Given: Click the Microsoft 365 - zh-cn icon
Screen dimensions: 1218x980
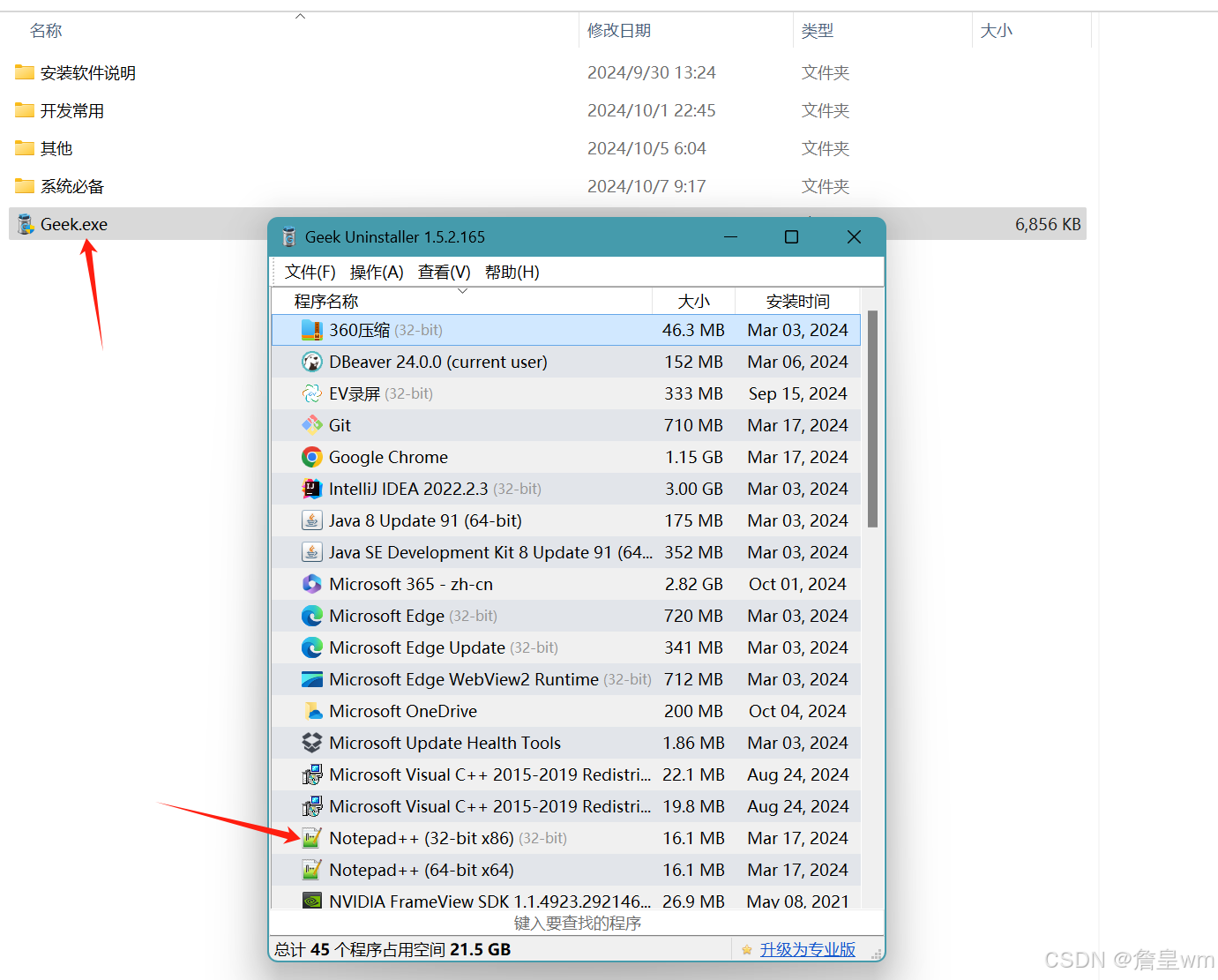Looking at the screenshot, I should tap(312, 584).
